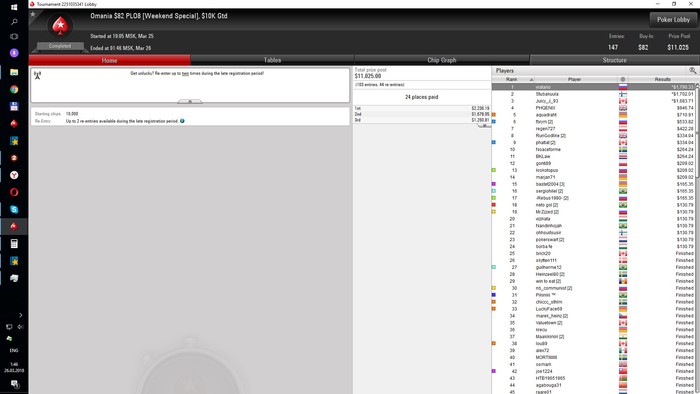Image resolution: width=700 pixels, height=394 pixels.
Task: Open the Structure tab
Action: [615, 60]
